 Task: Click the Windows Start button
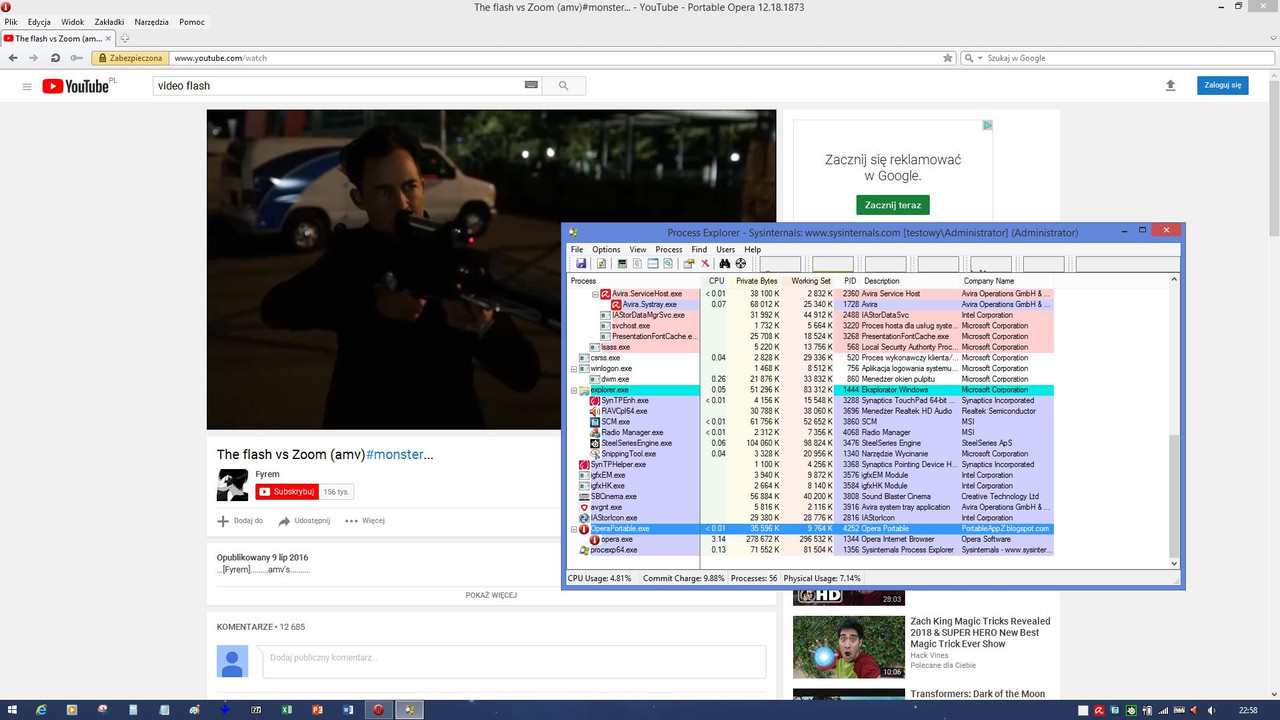pos(12,710)
